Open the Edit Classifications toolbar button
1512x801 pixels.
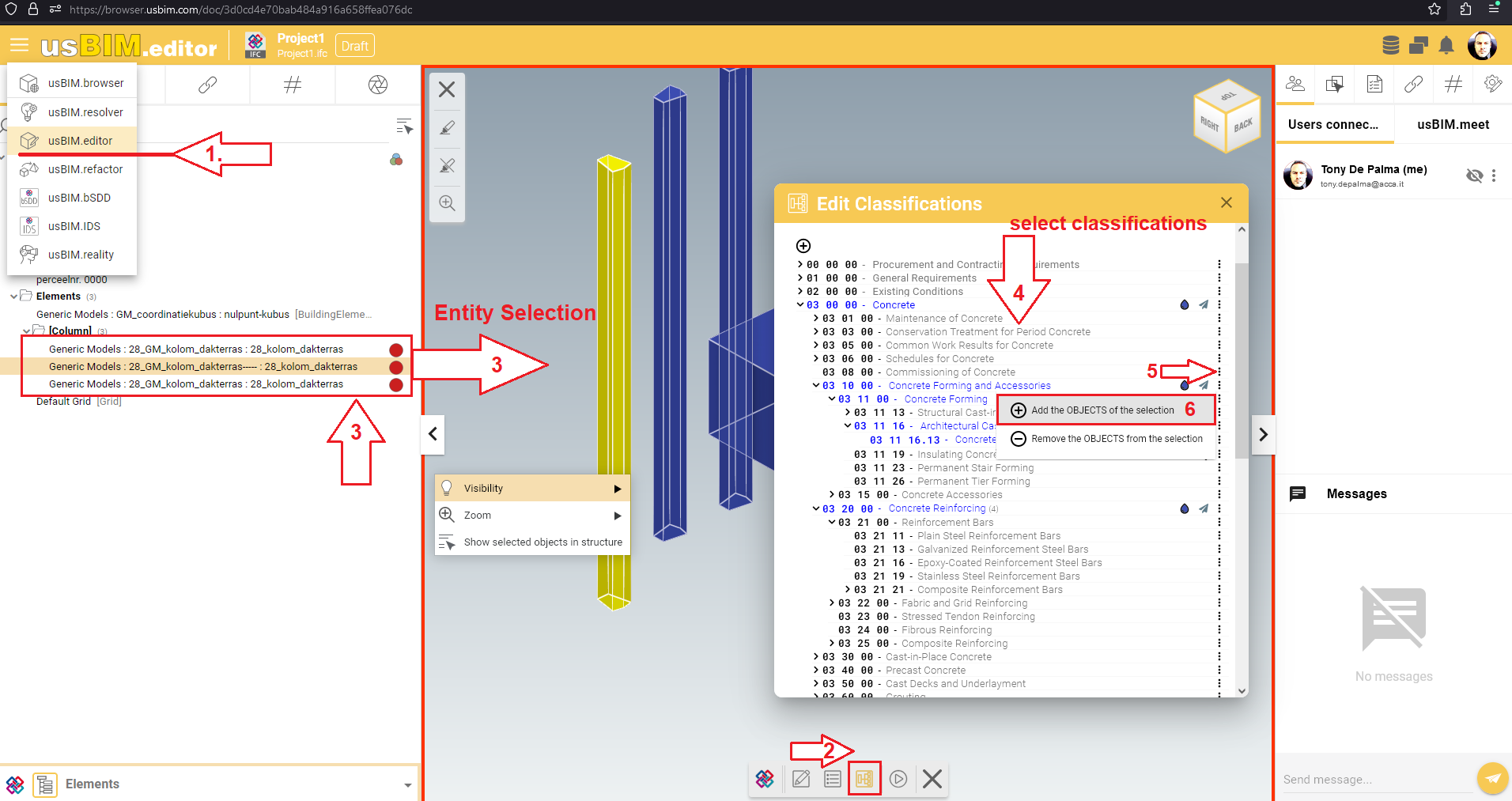click(x=864, y=779)
